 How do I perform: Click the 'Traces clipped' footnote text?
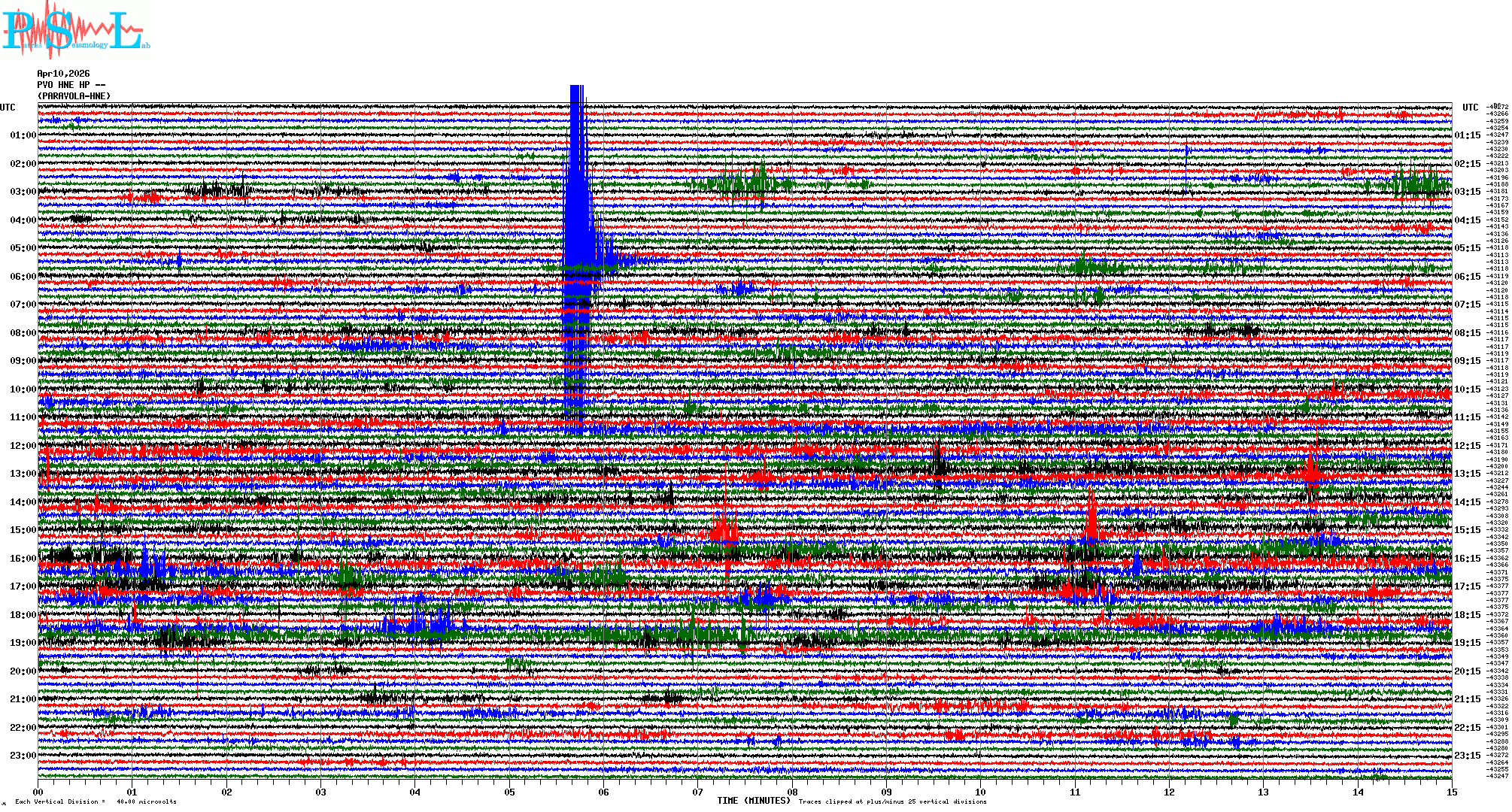[892, 801]
